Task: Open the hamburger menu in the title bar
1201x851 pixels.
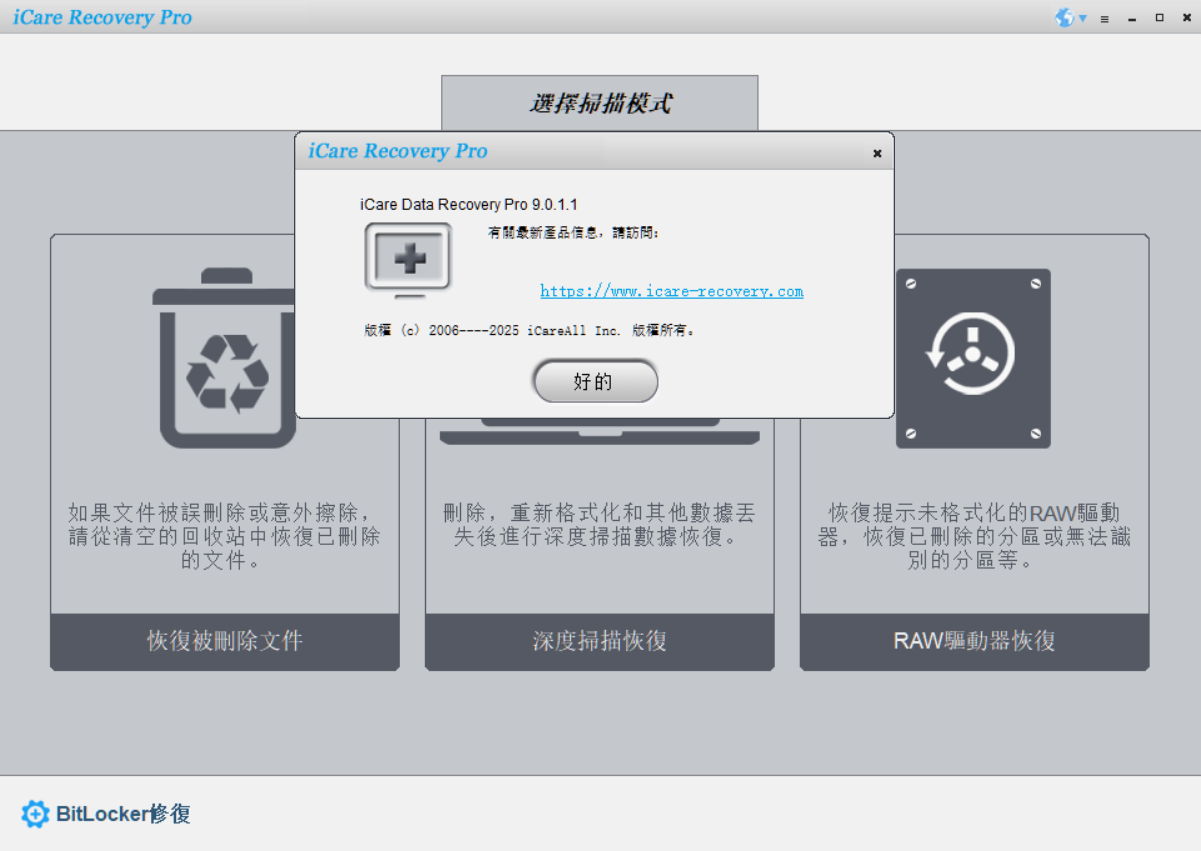Action: pos(1105,18)
